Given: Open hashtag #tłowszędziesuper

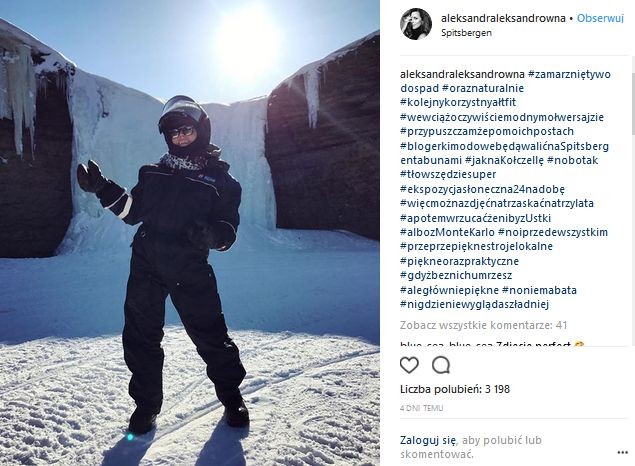Looking at the screenshot, I should pyautogui.click(x=448, y=174).
